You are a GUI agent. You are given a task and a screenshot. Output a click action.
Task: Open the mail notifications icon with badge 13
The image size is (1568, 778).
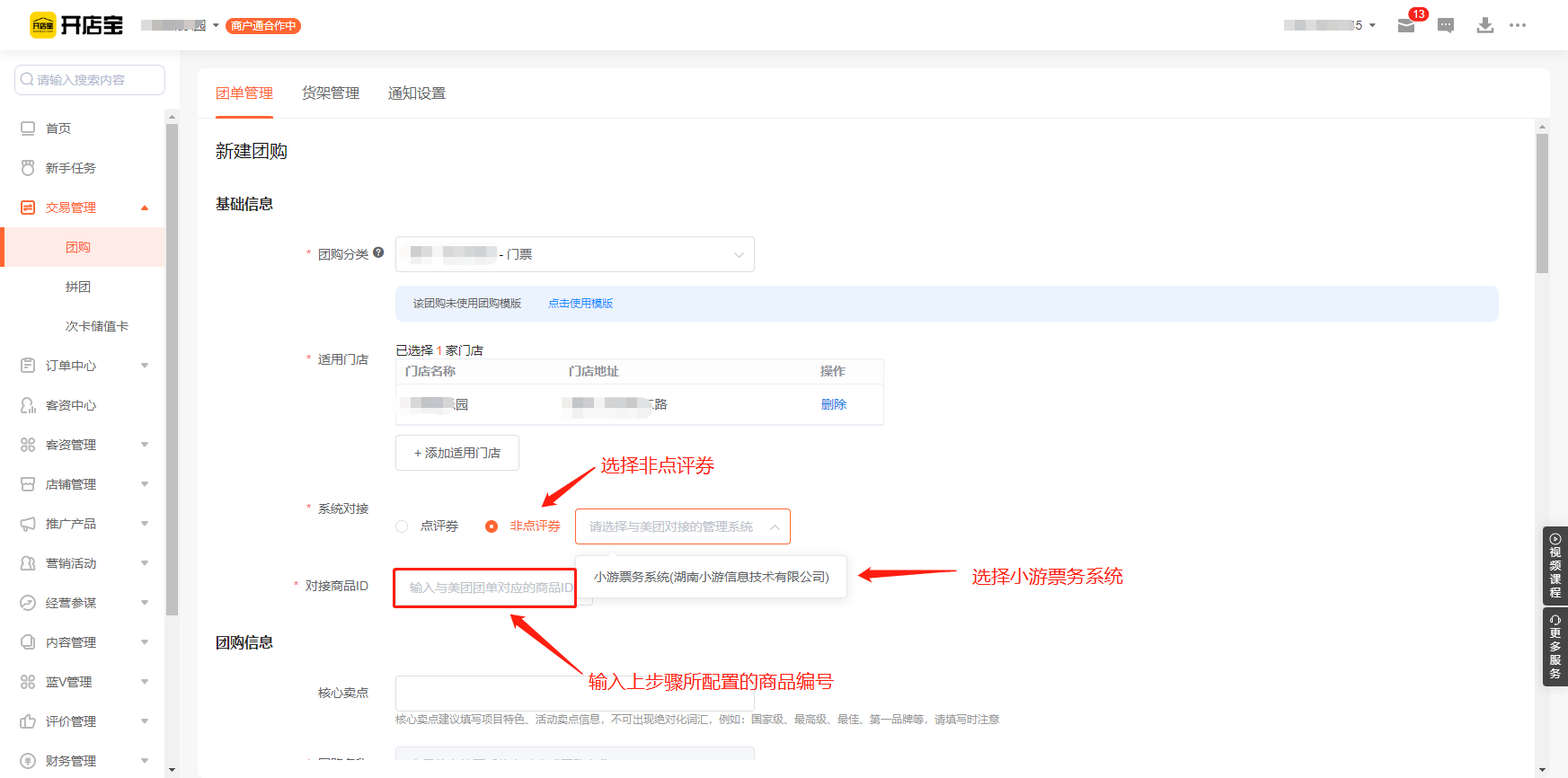point(1406,25)
